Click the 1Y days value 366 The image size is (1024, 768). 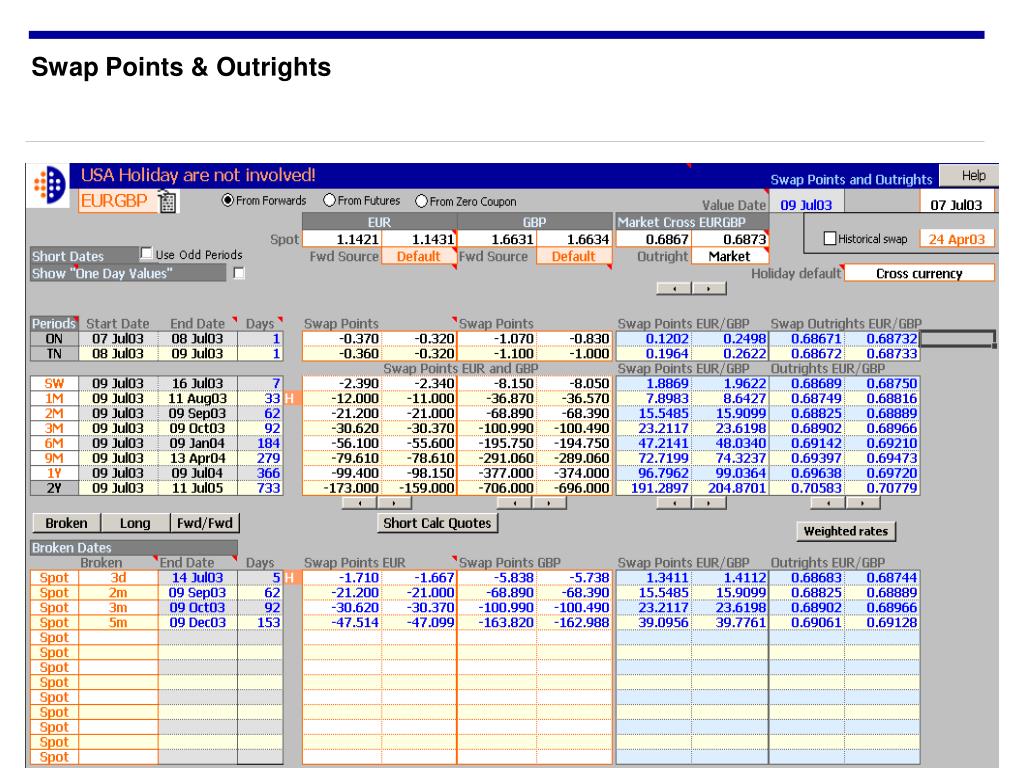coord(260,473)
